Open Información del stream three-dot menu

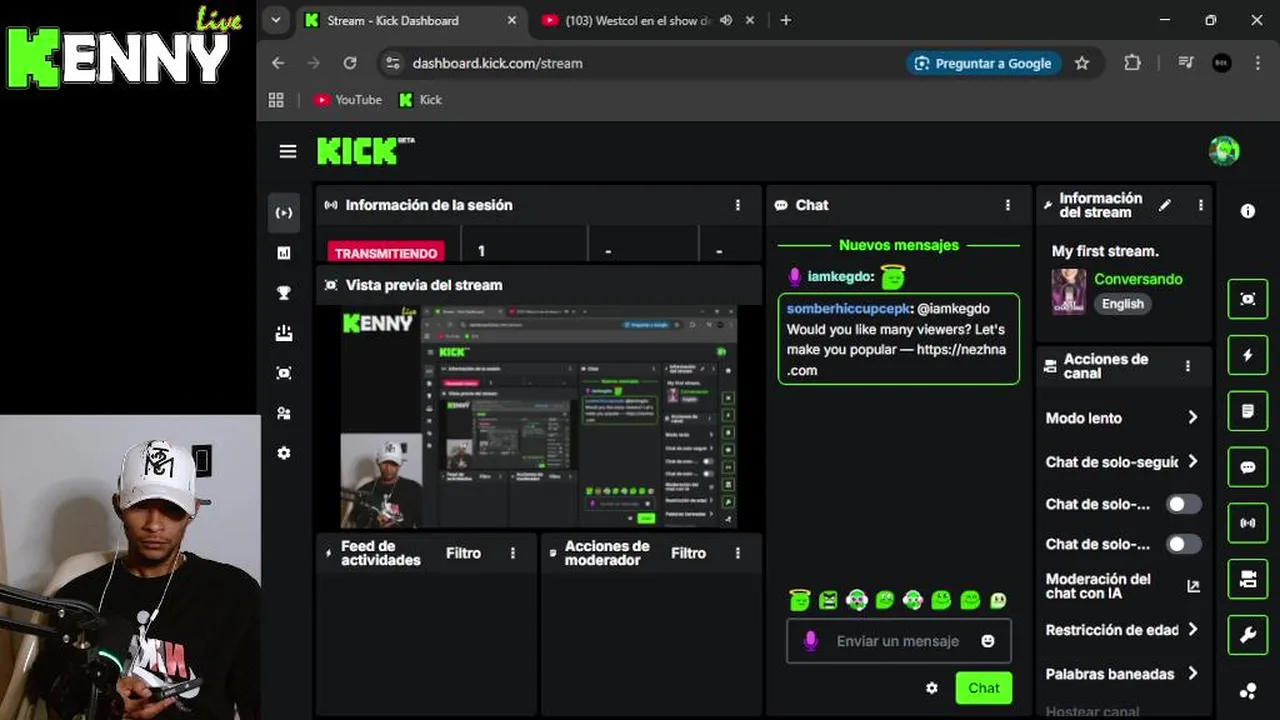(x=1201, y=205)
